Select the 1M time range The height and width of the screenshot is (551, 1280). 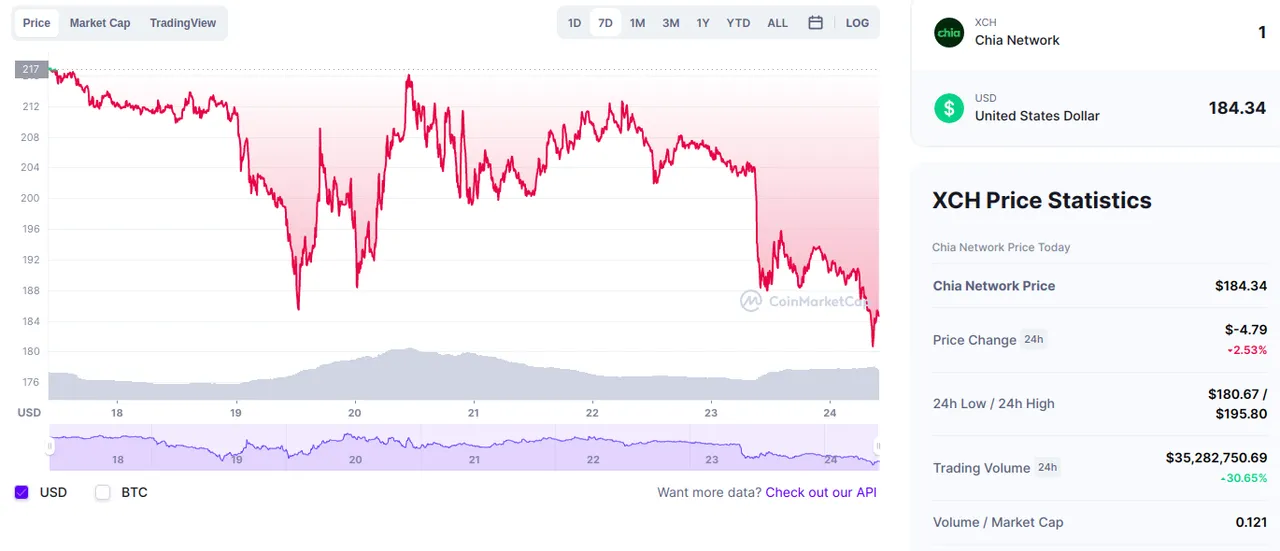(637, 23)
